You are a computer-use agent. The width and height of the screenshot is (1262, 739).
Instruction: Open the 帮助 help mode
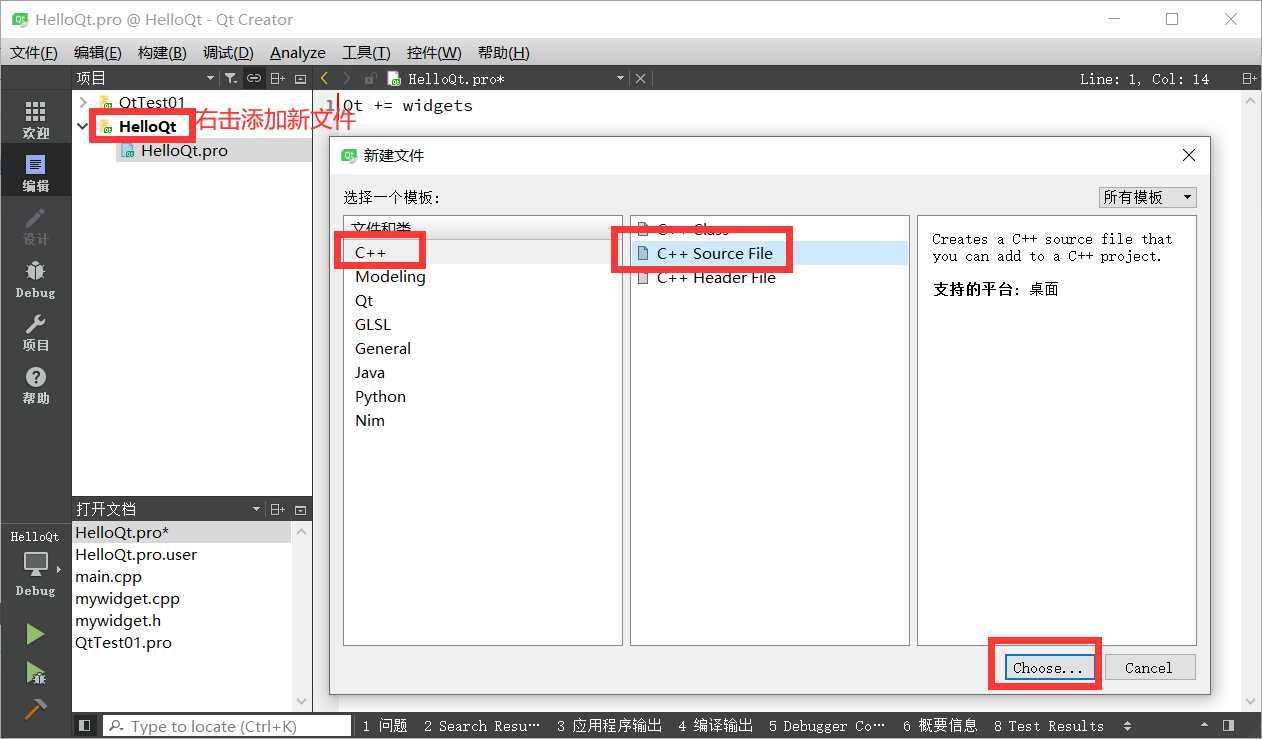click(x=35, y=385)
